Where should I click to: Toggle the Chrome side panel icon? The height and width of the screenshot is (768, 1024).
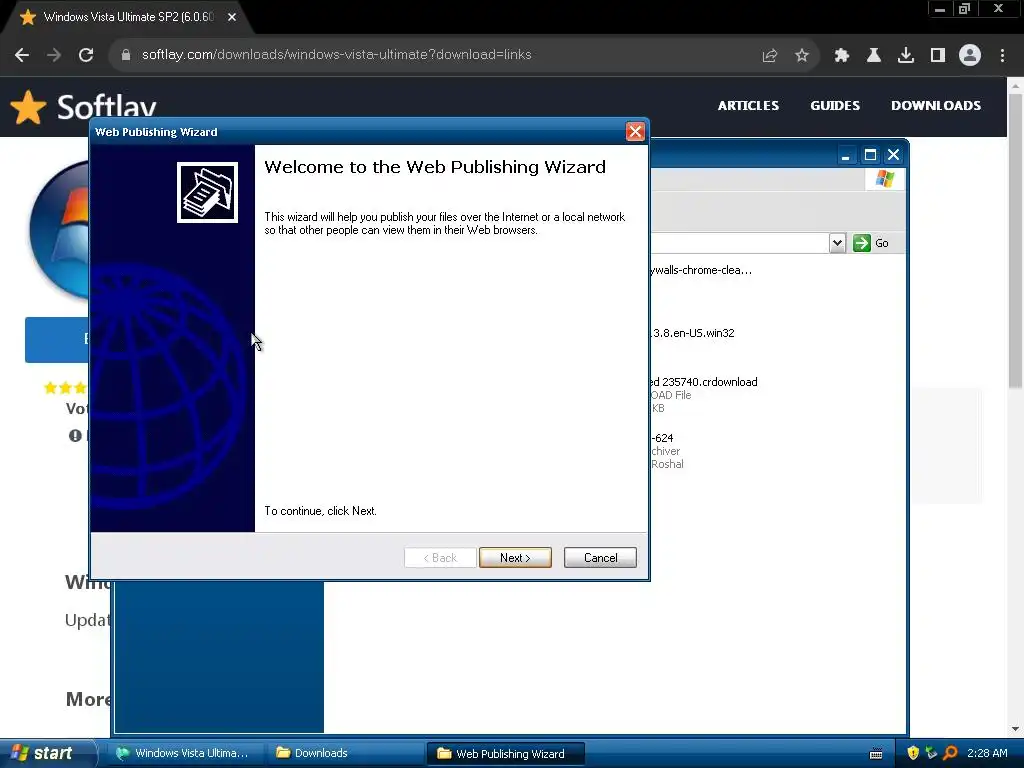pyautogui.click(x=938, y=56)
